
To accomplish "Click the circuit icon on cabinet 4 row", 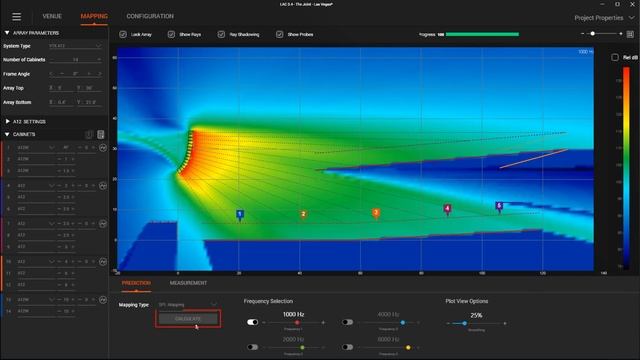I will click(x=103, y=186).
